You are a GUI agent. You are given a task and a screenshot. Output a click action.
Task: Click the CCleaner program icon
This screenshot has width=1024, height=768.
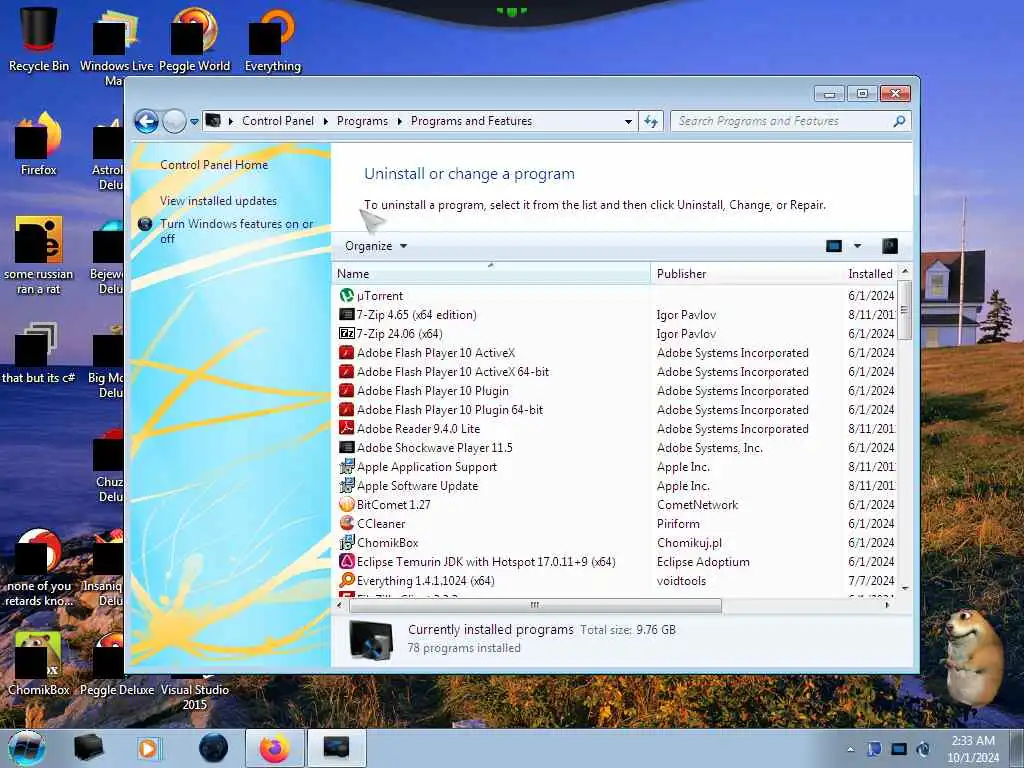click(347, 523)
